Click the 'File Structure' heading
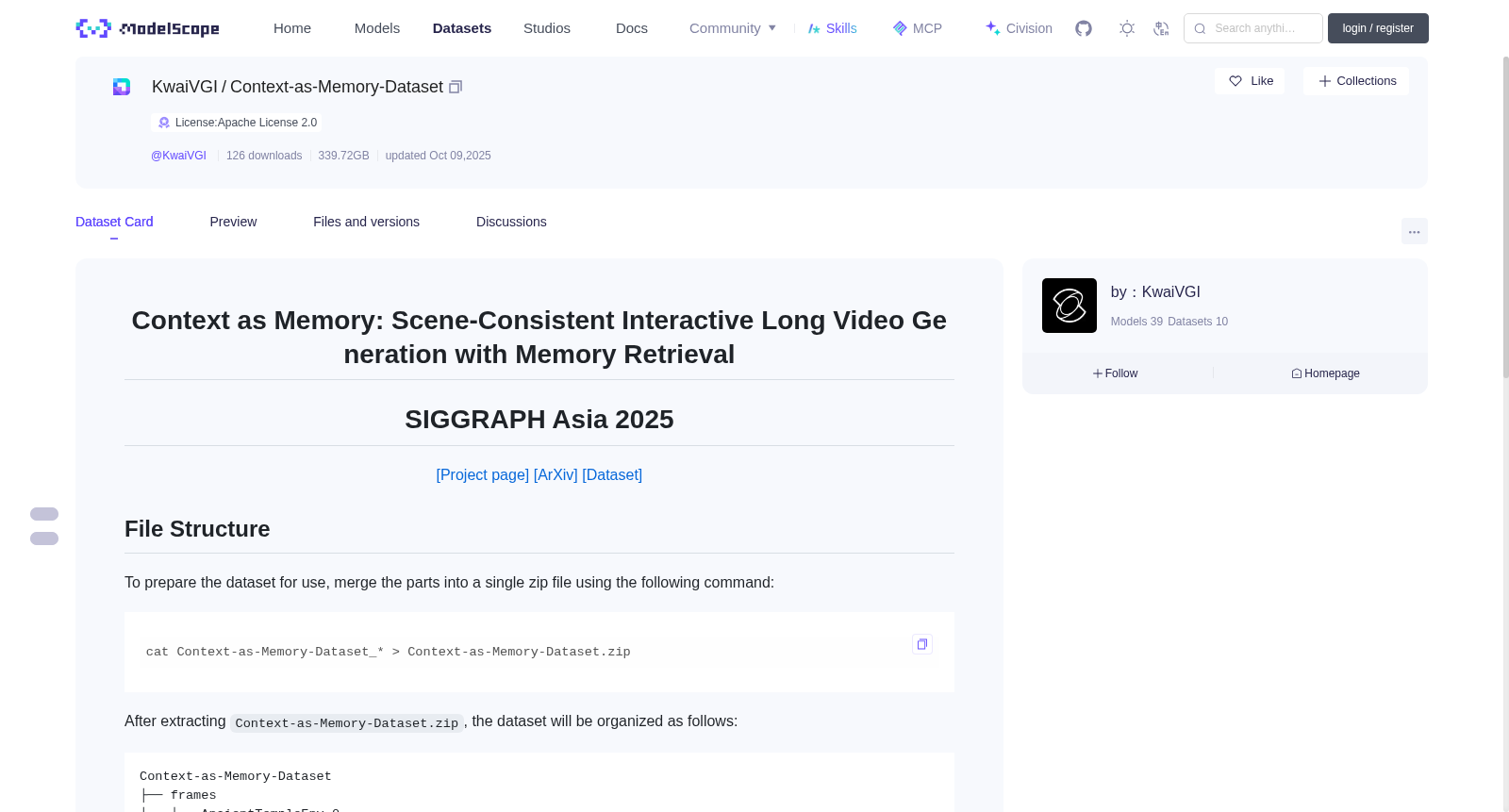 (x=197, y=529)
